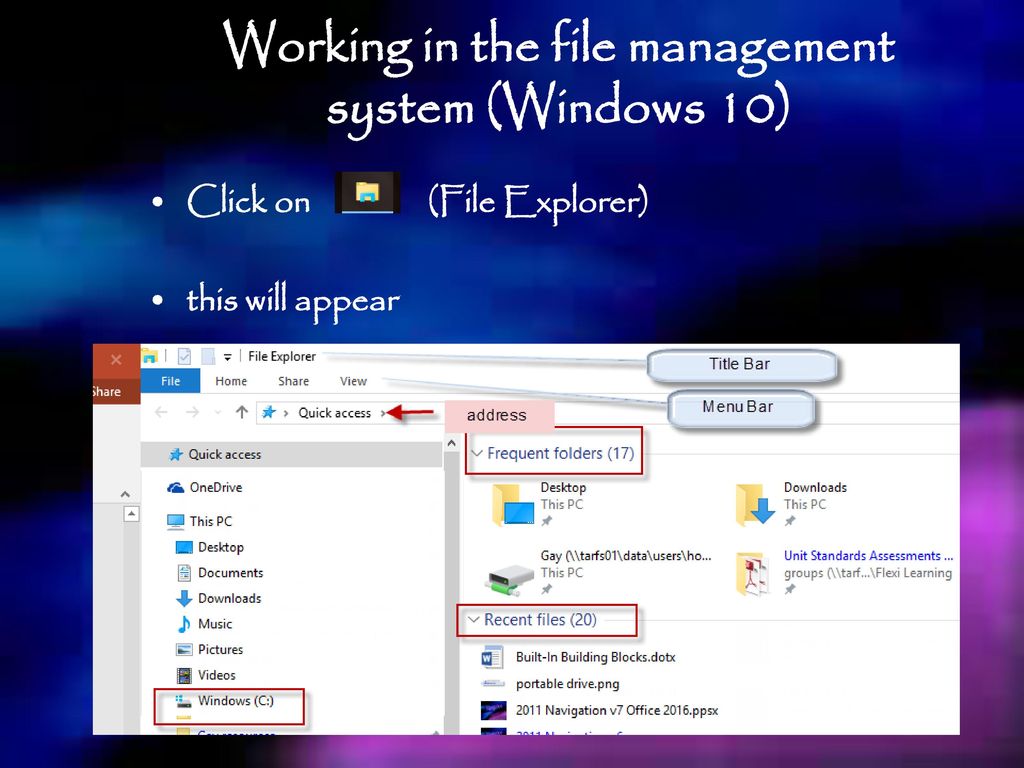Select Quick access in the navigation pane
The height and width of the screenshot is (768, 1024).
[x=291, y=454]
